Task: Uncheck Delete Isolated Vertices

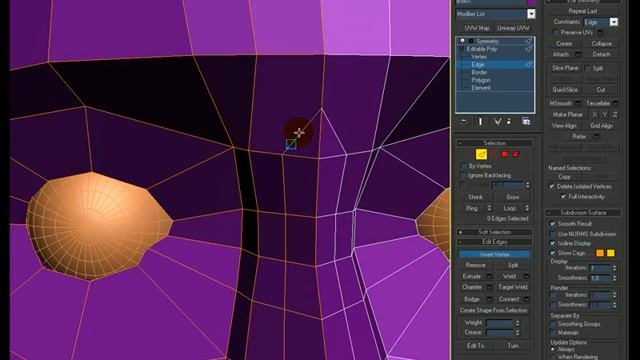Action: click(552, 186)
